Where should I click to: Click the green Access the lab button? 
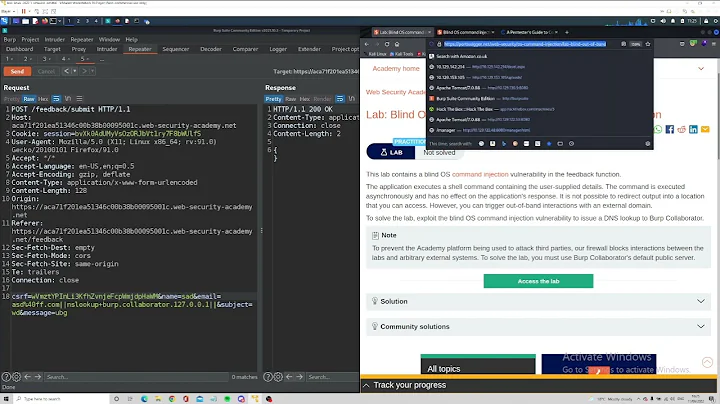click(x=538, y=281)
